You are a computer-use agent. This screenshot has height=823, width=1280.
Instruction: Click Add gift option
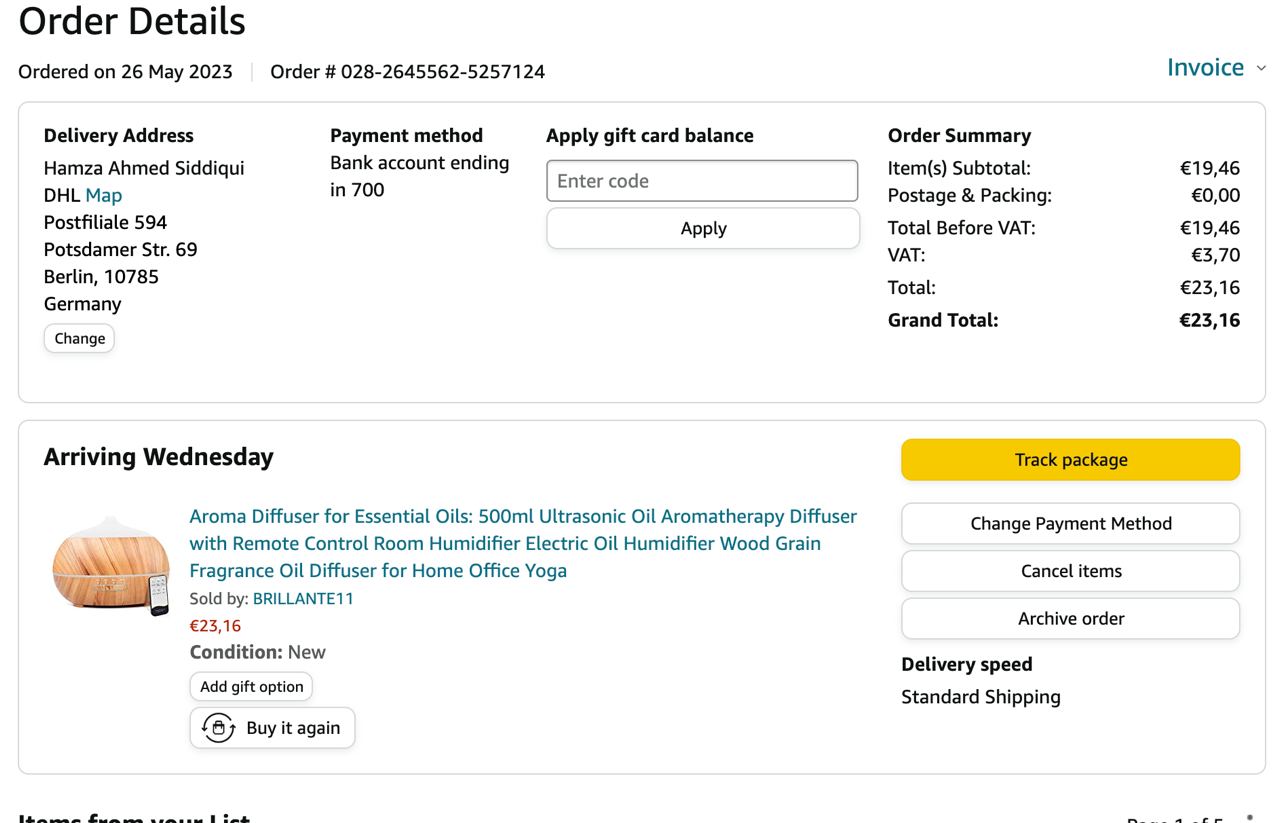coord(251,686)
